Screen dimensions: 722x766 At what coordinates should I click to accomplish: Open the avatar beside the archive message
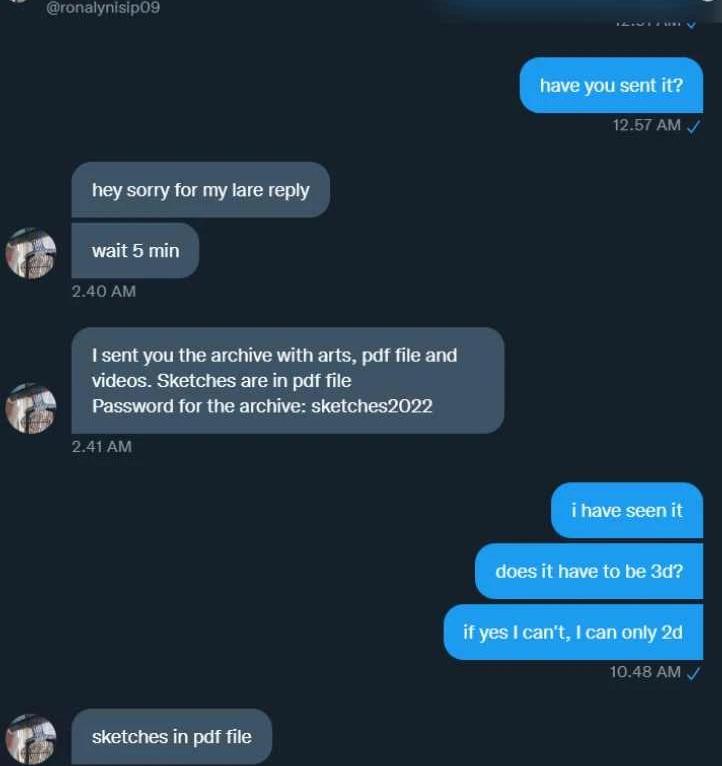(x=31, y=407)
